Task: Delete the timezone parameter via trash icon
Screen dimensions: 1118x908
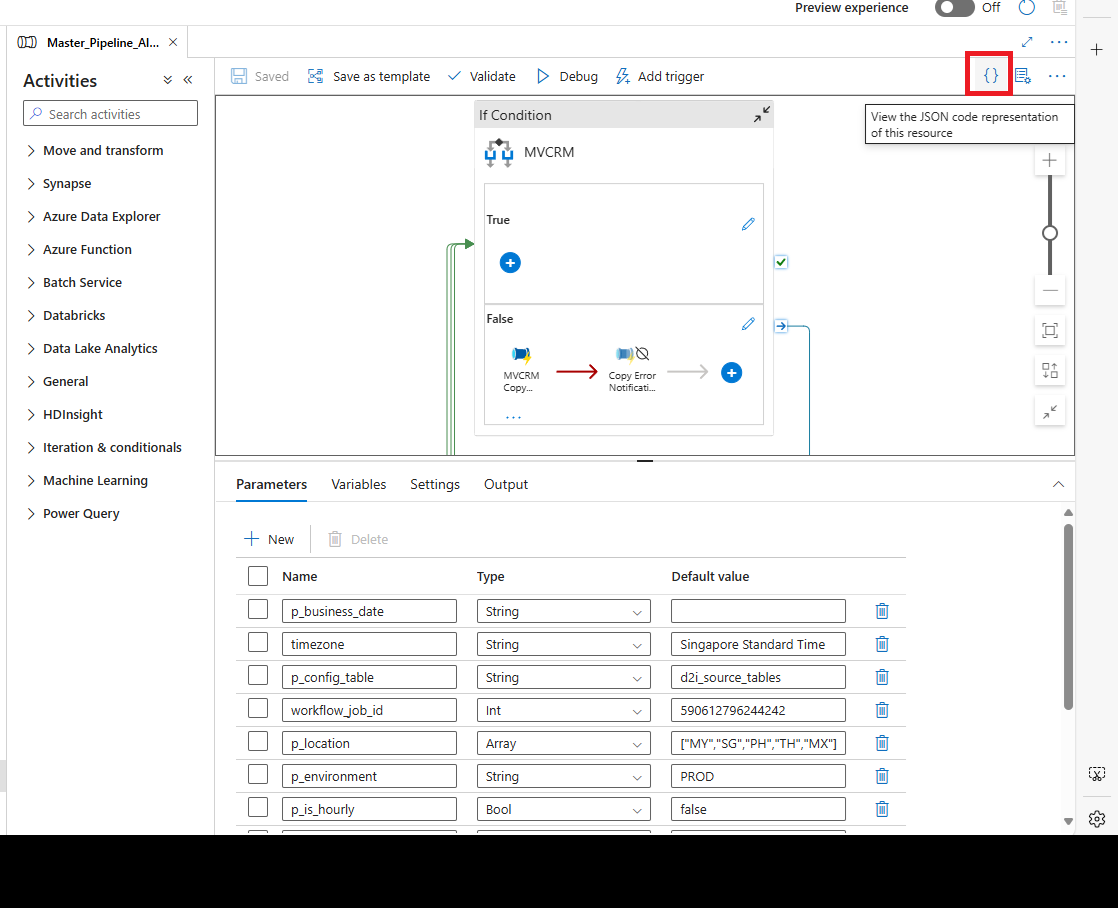Action: [882, 644]
